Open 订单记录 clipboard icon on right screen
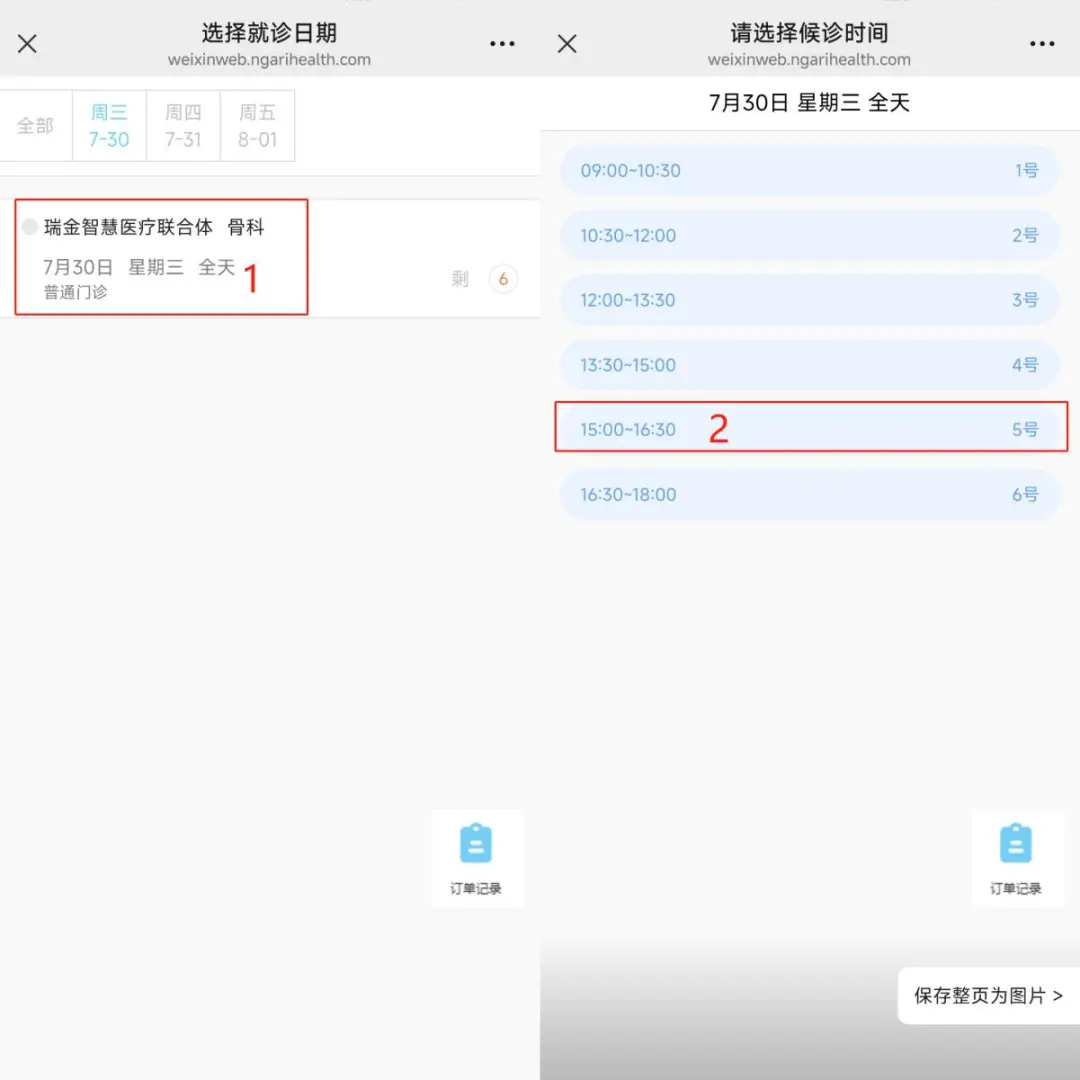This screenshot has width=1080, height=1080. (1016, 857)
